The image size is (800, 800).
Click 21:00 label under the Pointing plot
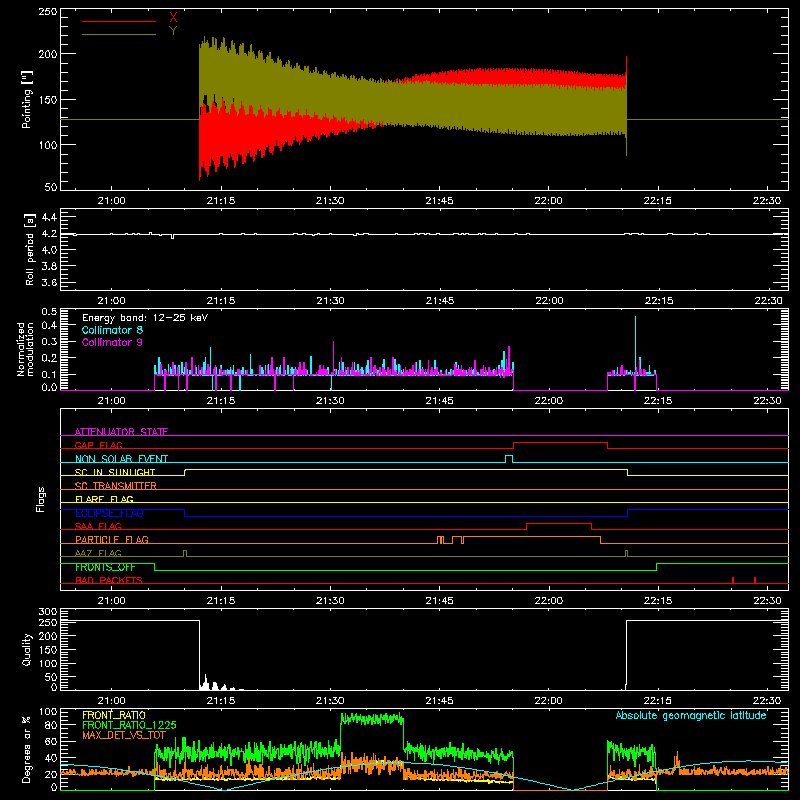click(x=111, y=201)
